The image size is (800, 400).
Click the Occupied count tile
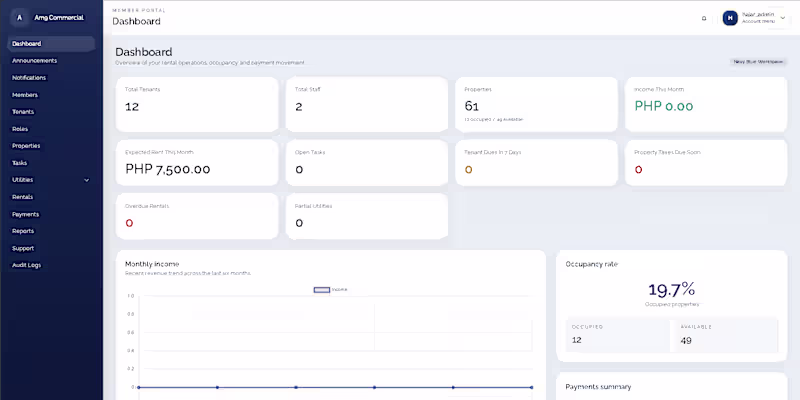tap(617, 336)
